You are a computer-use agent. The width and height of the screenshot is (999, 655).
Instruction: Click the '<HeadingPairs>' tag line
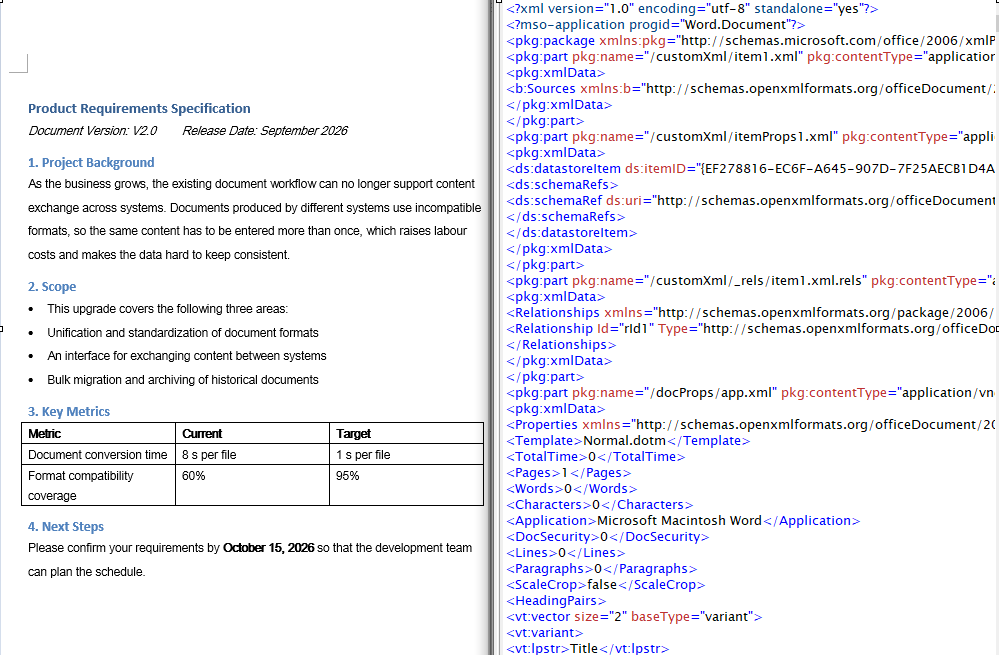click(x=556, y=601)
